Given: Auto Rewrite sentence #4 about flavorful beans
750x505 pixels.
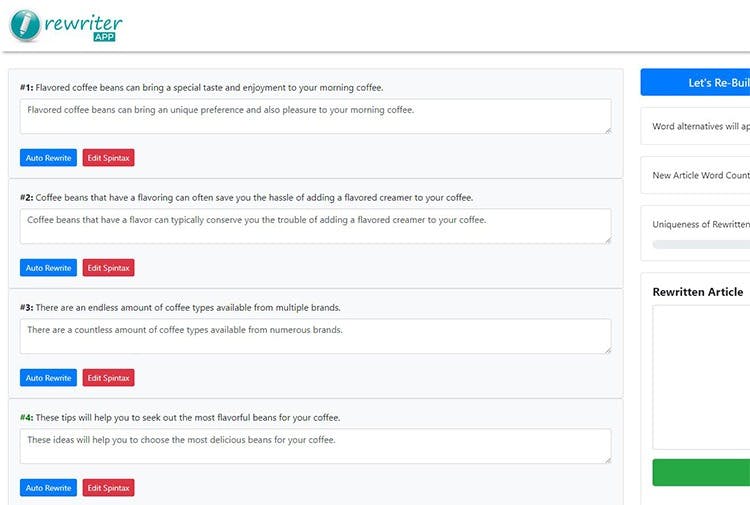Looking at the screenshot, I should 48,488.
